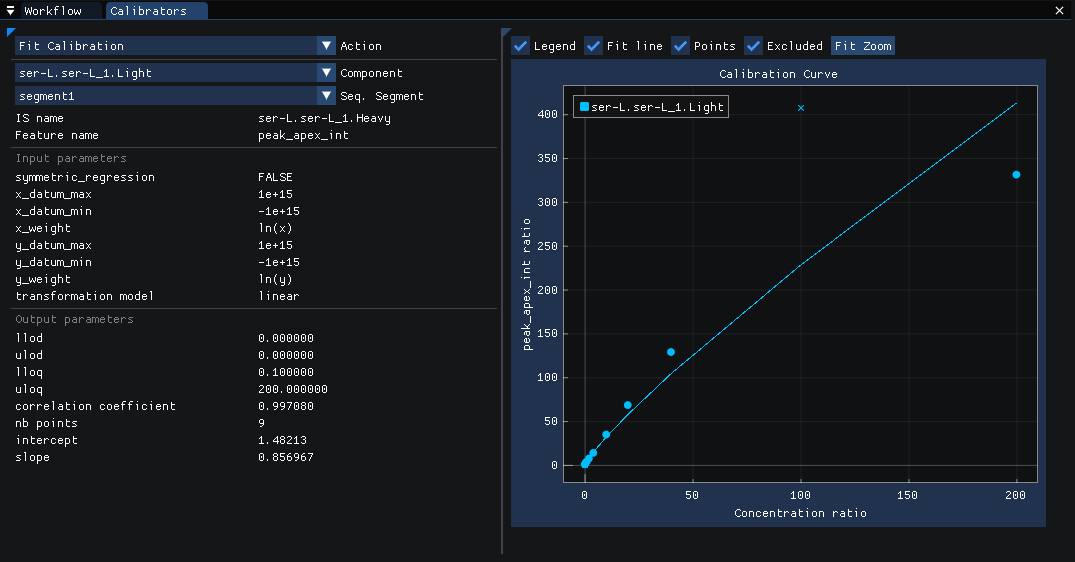The height and width of the screenshot is (562, 1075).
Task: Select the data point near concentration 20
Action: click(x=627, y=405)
